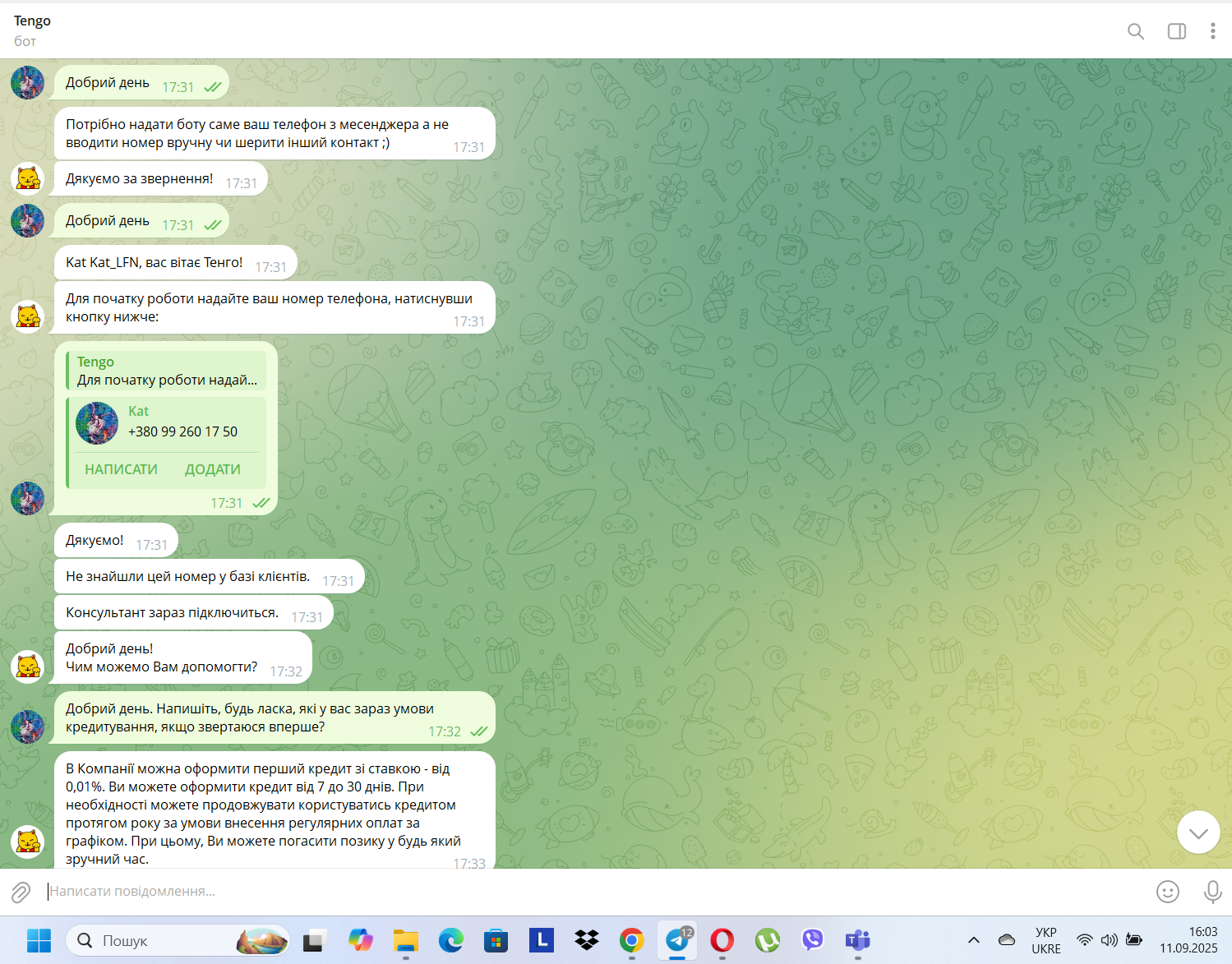
Task: Select the short 'Дякуємо!' message bubble
Action: [116, 541]
